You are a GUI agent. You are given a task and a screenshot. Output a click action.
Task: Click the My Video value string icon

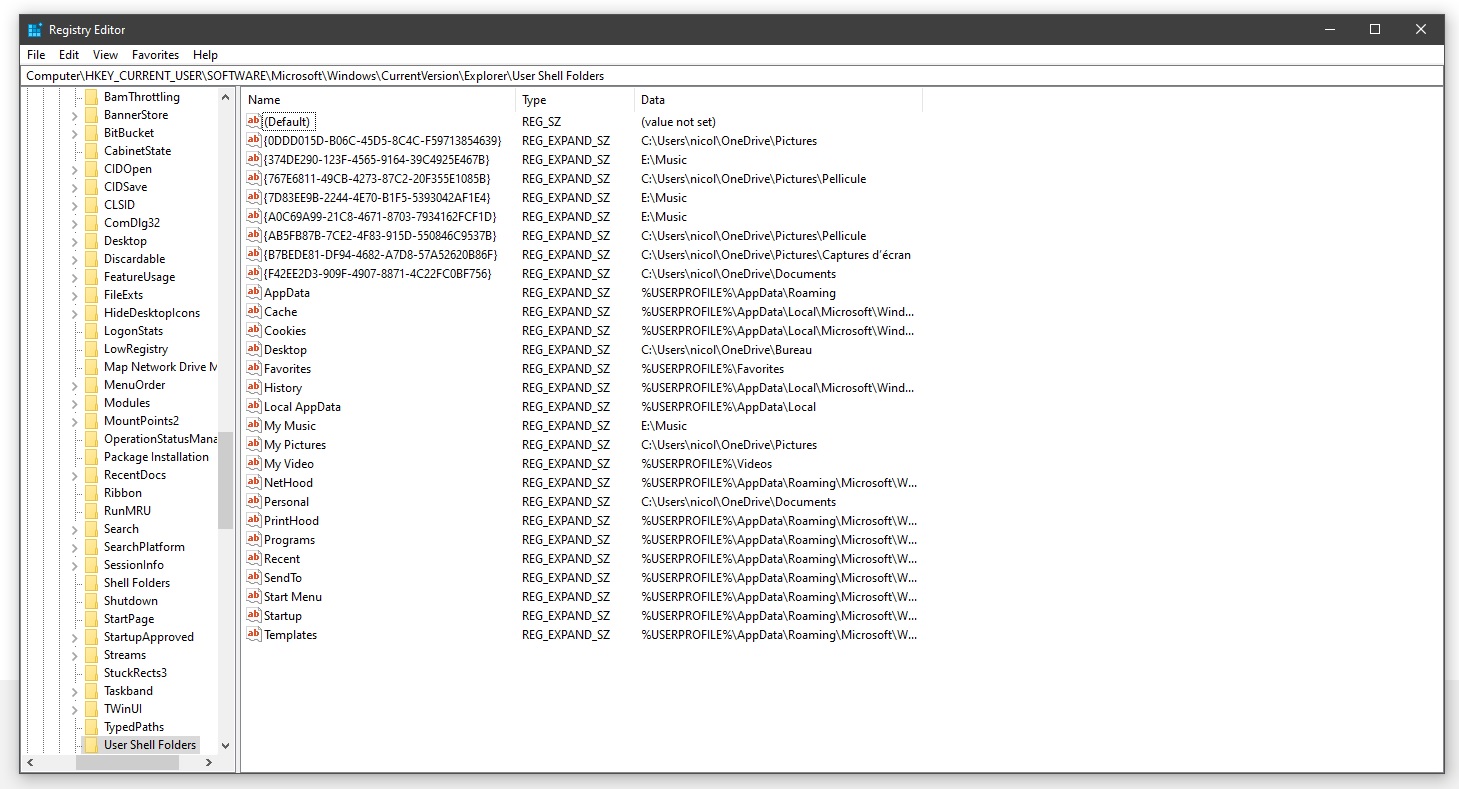253,464
